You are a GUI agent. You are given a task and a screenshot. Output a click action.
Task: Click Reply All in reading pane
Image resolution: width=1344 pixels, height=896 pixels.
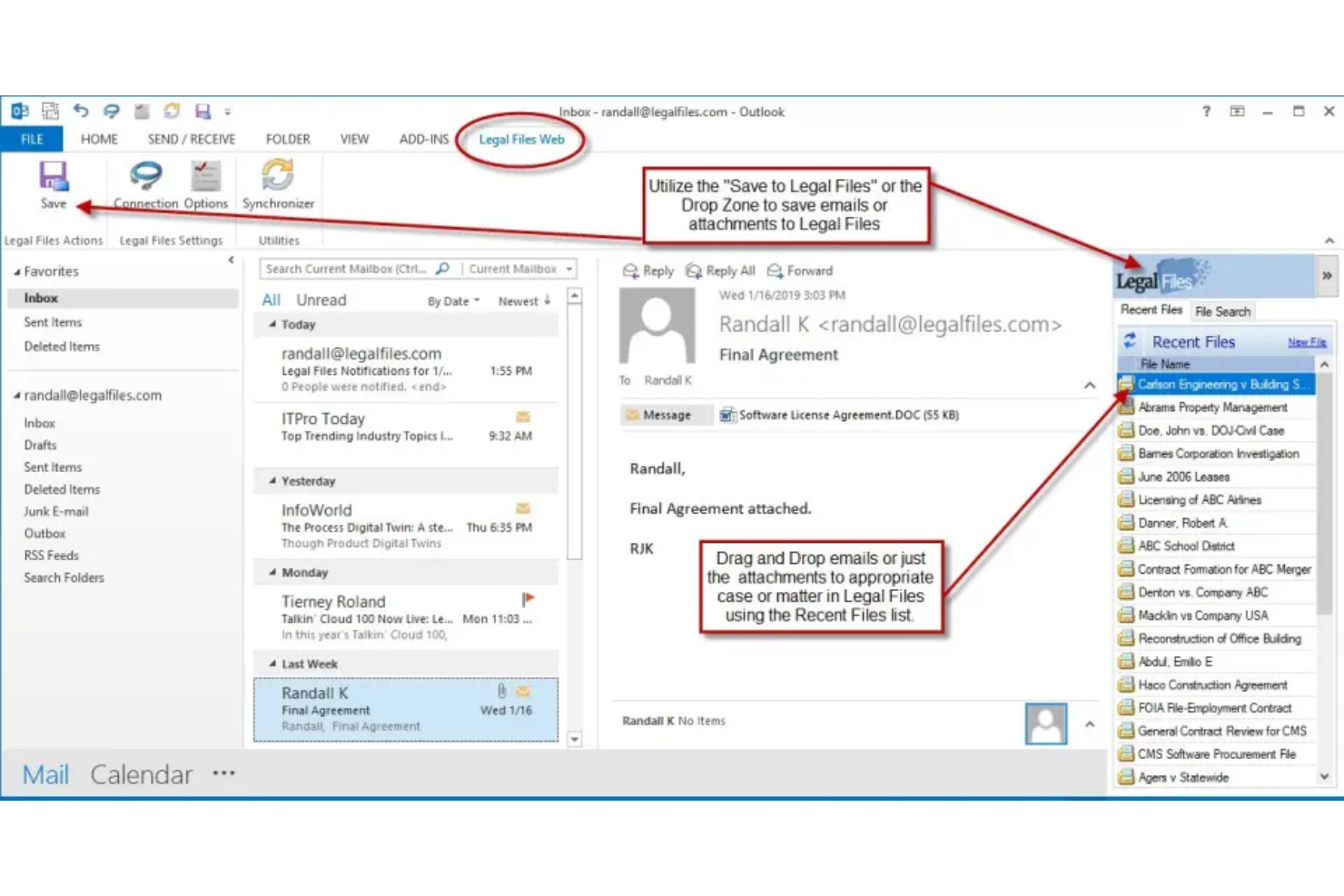point(721,271)
